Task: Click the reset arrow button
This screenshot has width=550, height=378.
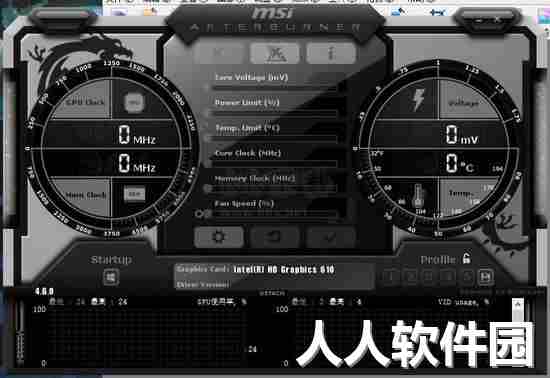Action: pos(274,237)
